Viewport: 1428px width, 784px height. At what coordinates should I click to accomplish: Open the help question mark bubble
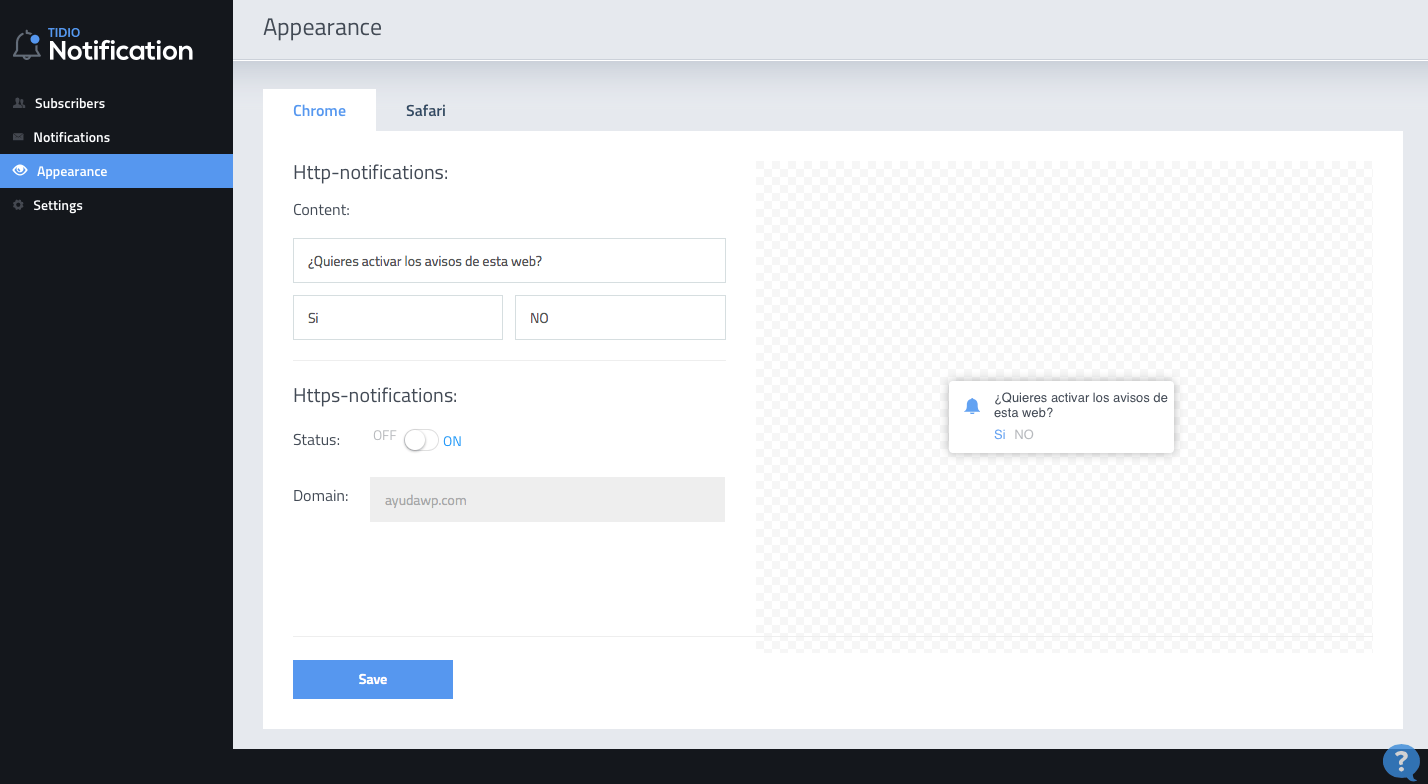1402,762
